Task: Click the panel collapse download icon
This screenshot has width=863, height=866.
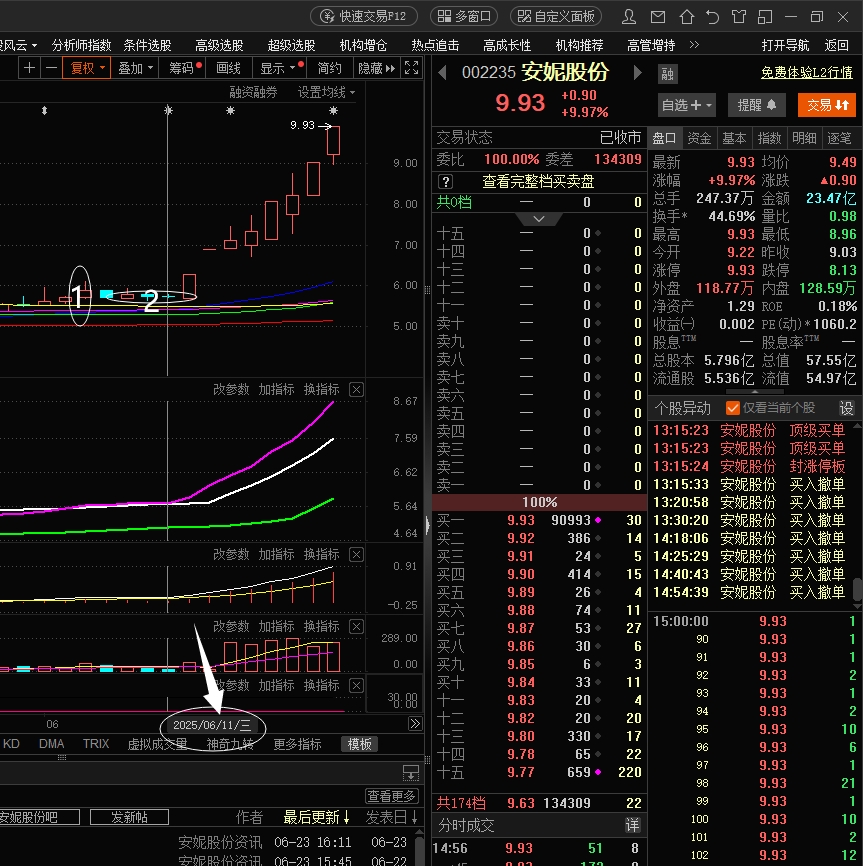Action: point(411,773)
